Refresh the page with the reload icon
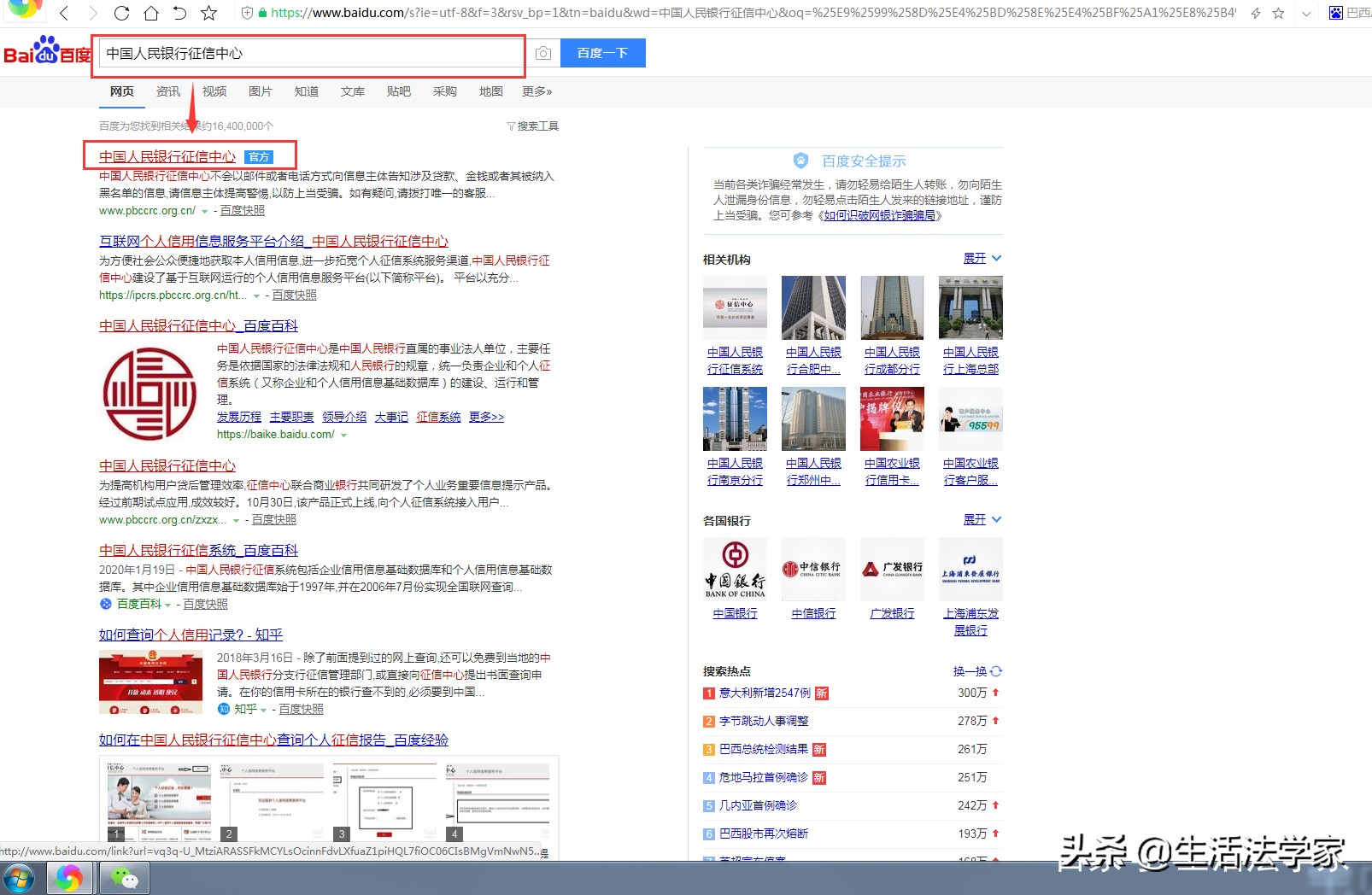This screenshot has width=1372, height=895. pos(121,14)
